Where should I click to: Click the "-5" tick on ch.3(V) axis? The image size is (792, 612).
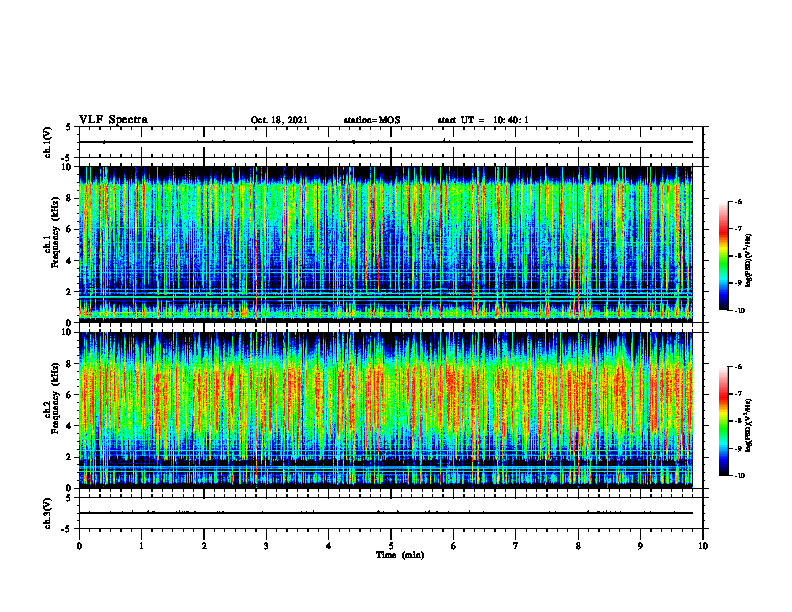click(x=68, y=529)
